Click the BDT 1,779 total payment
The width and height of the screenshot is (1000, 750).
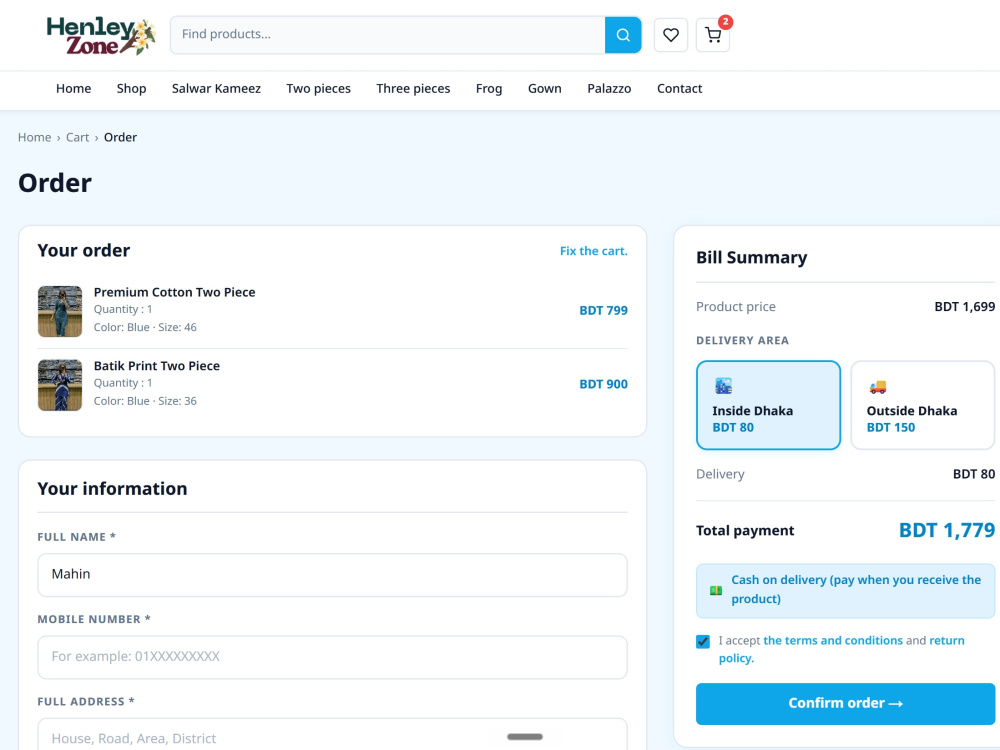[947, 530]
